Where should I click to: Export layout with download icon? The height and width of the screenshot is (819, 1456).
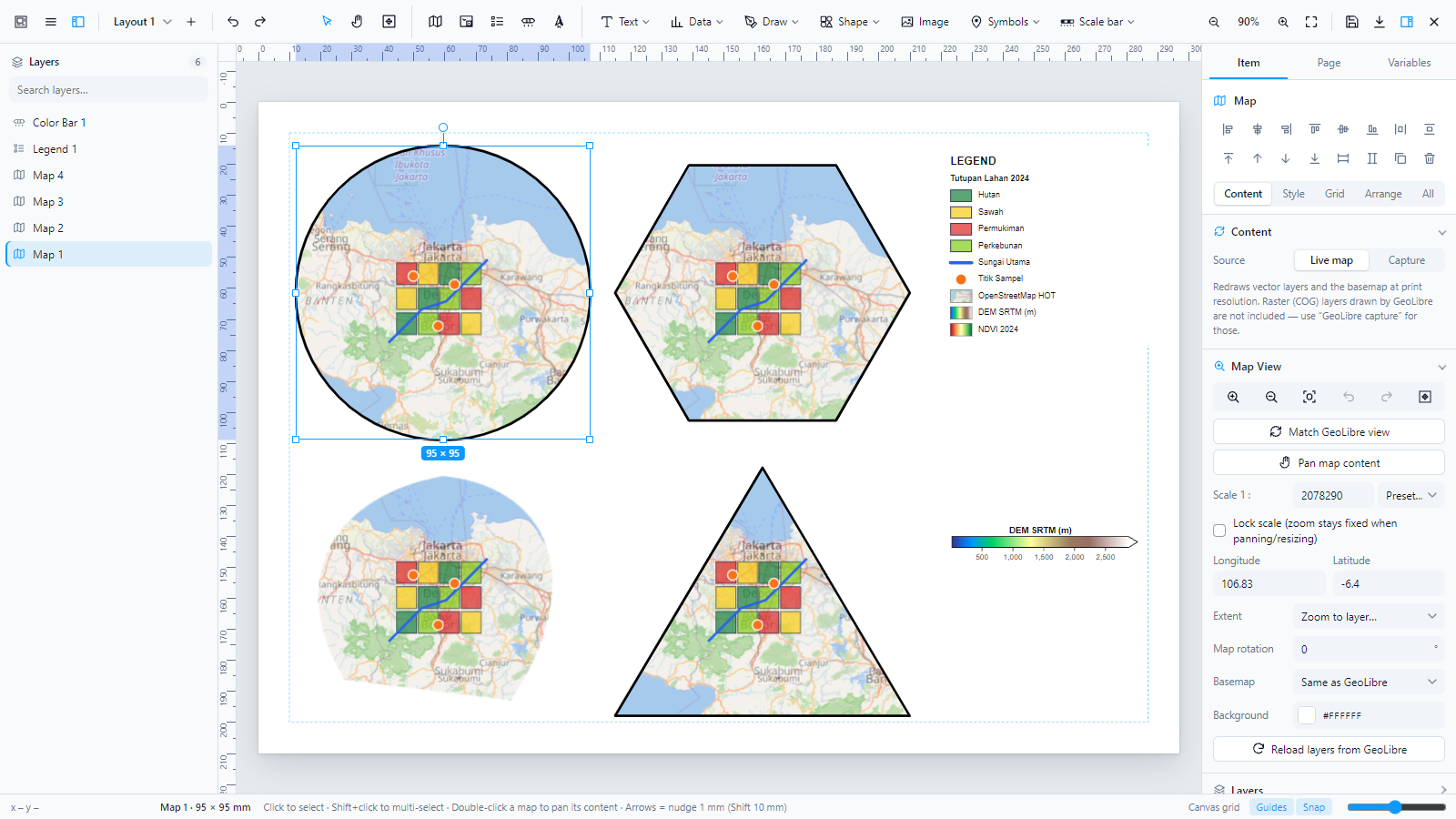[x=1380, y=22]
